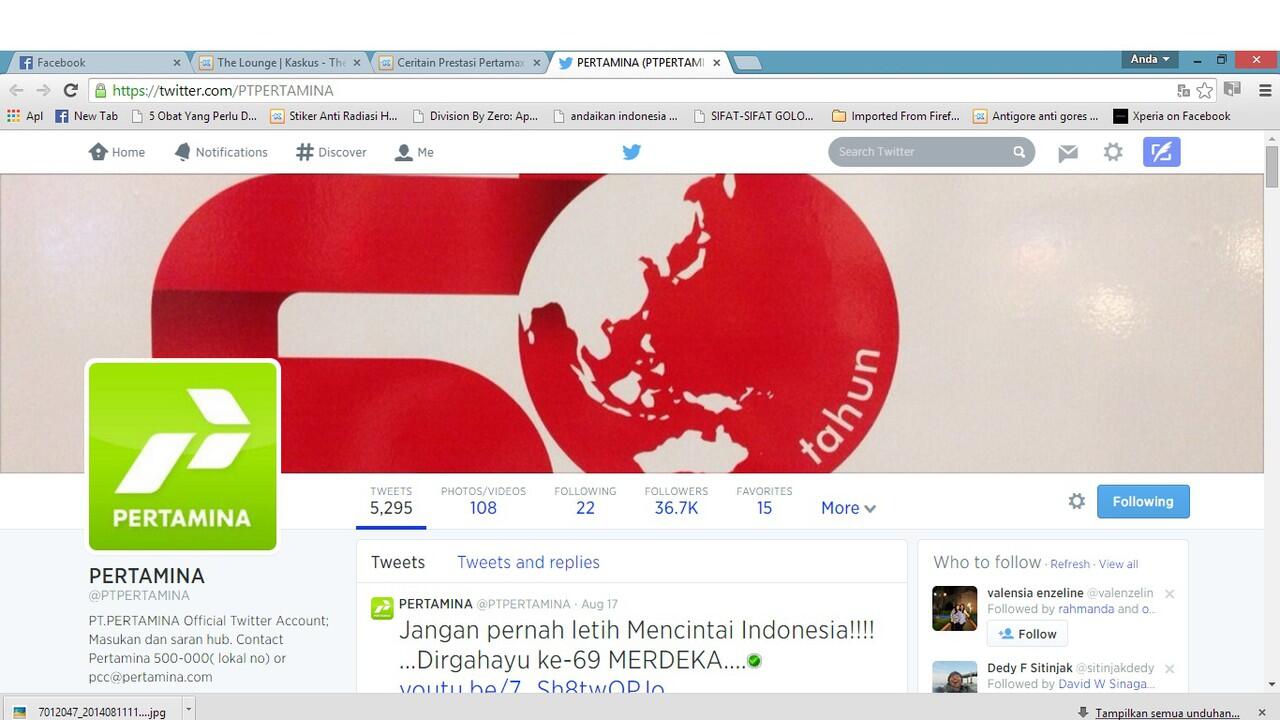The image size is (1280, 720).
Task: Open valensia enzeline avatar
Action: pyautogui.click(x=954, y=608)
